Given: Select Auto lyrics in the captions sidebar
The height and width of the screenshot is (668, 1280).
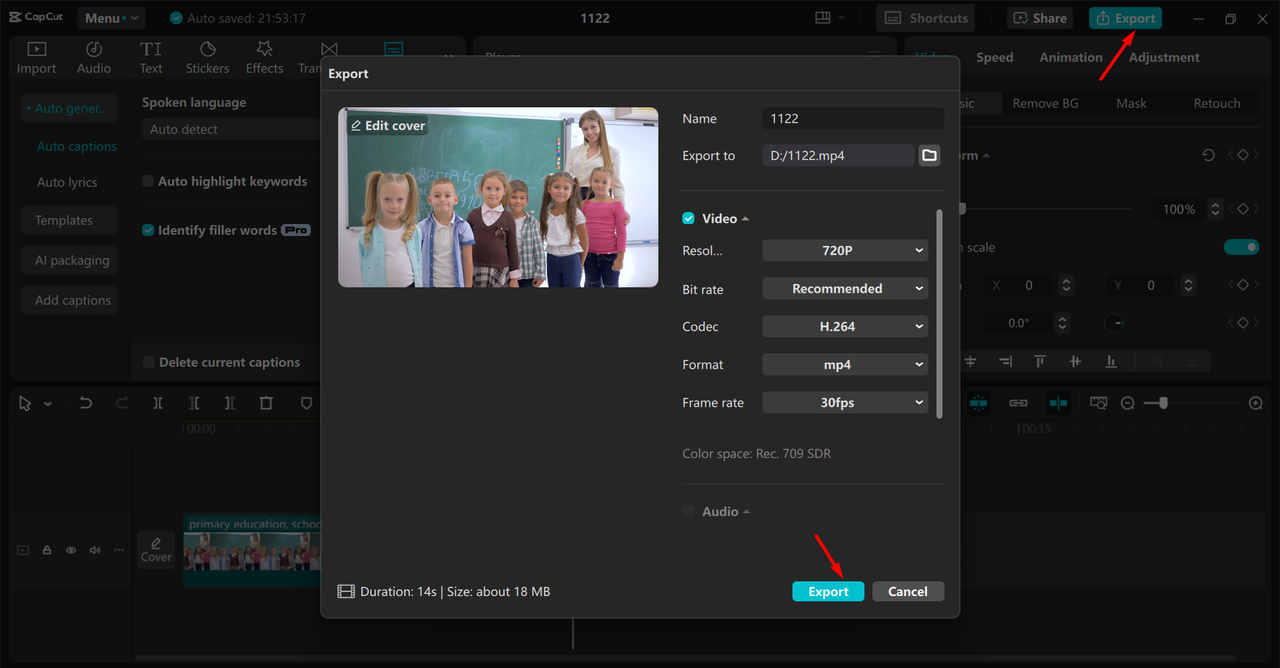Looking at the screenshot, I should click(67, 182).
